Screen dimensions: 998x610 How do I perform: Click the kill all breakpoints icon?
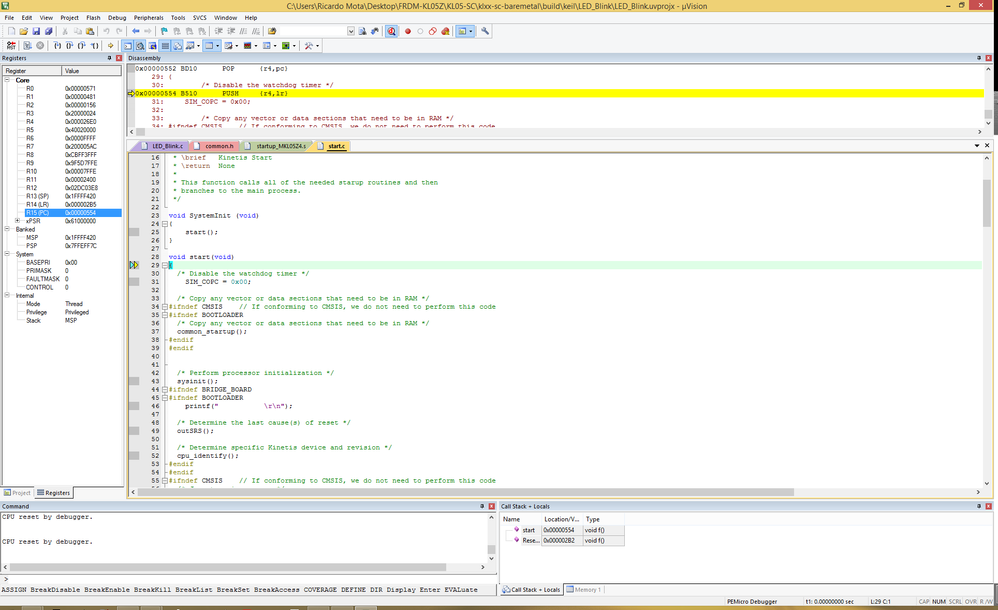point(446,31)
